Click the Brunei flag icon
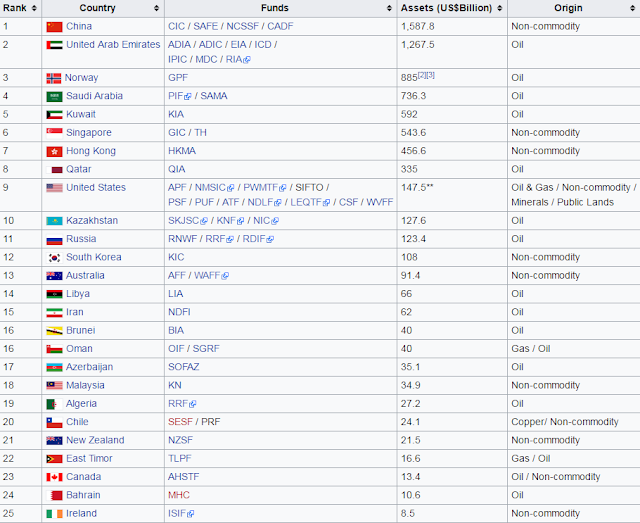 (x=54, y=331)
